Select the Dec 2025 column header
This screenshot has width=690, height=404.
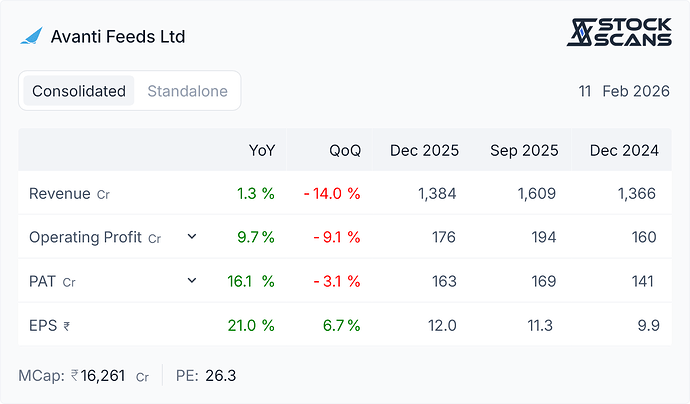(425, 151)
